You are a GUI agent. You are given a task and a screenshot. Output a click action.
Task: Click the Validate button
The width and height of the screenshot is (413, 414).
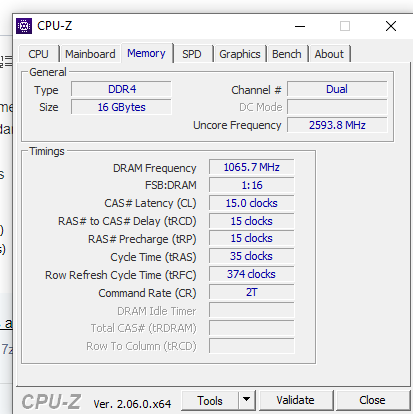click(295, 400)
